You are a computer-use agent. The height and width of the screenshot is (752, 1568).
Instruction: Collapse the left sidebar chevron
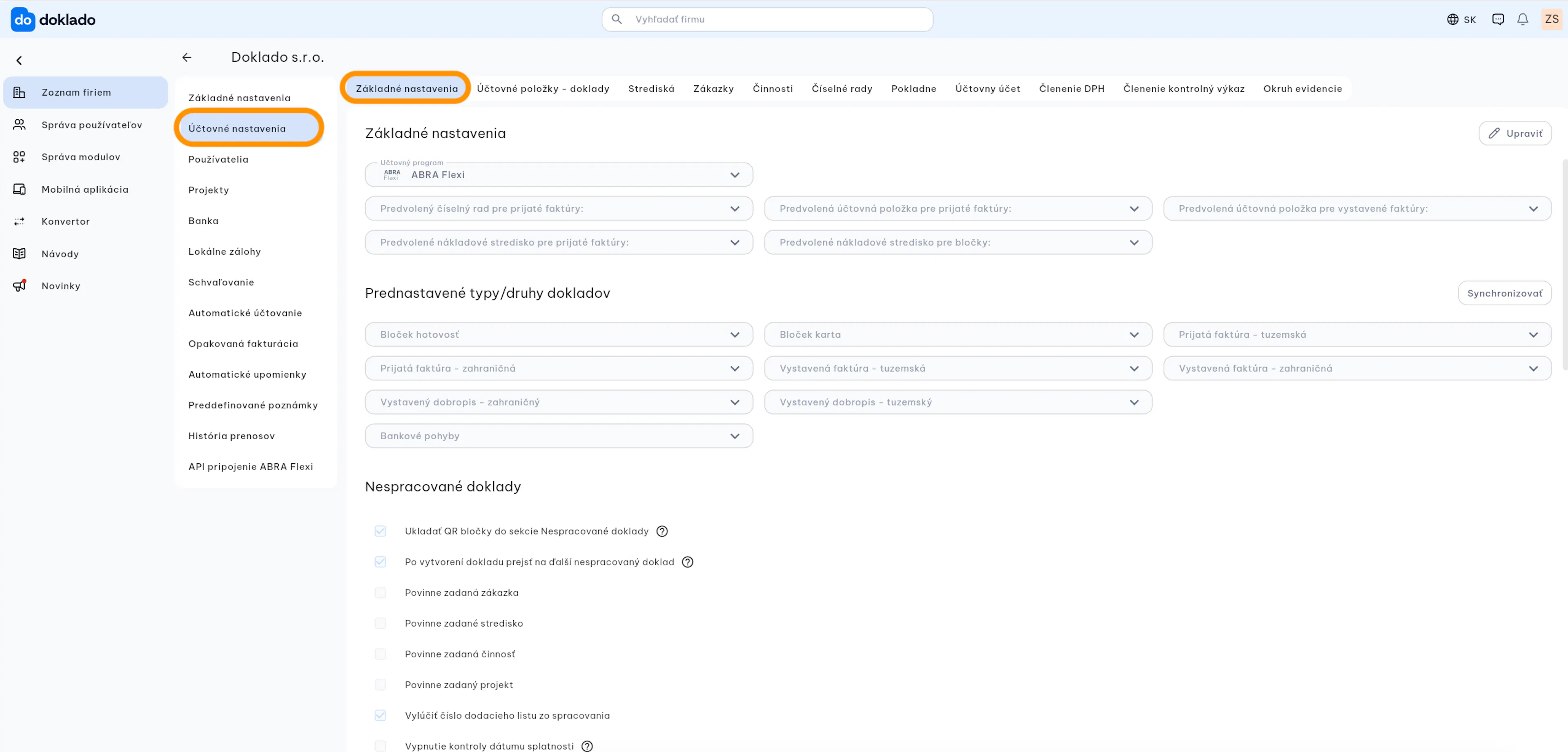(x=20, y=60)
